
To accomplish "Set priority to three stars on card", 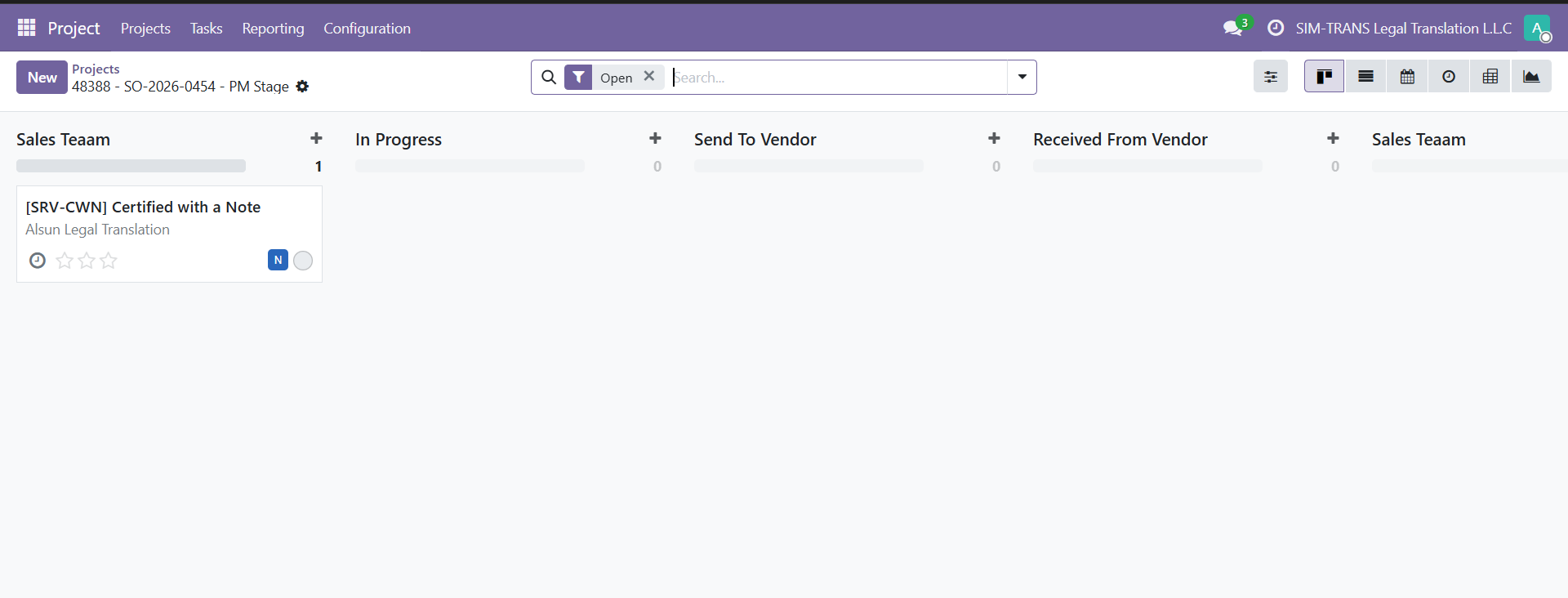I will pyautogui.click(x=109, y=261).
